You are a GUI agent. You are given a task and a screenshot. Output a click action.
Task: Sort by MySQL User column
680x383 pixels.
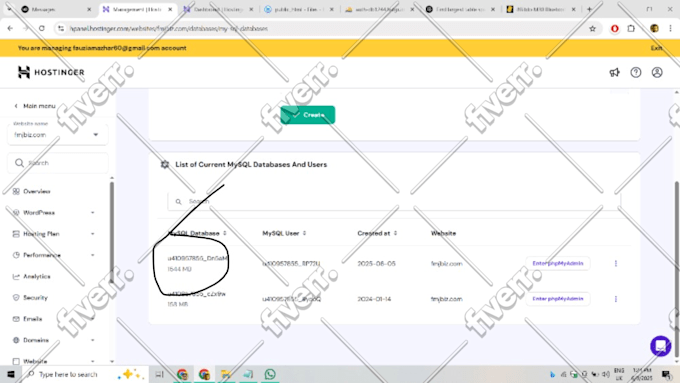tap(284, 233)
